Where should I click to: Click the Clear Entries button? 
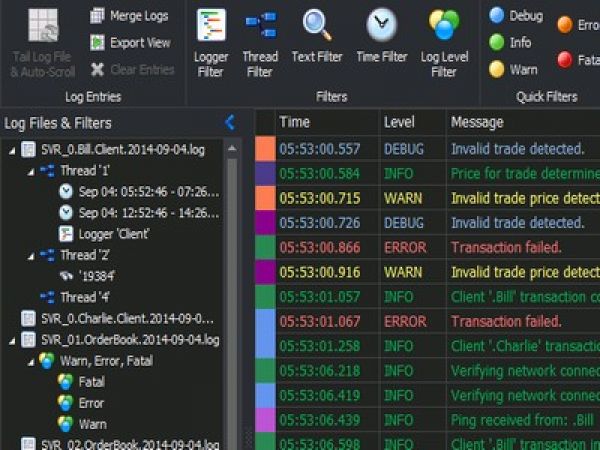coord(132,70)
